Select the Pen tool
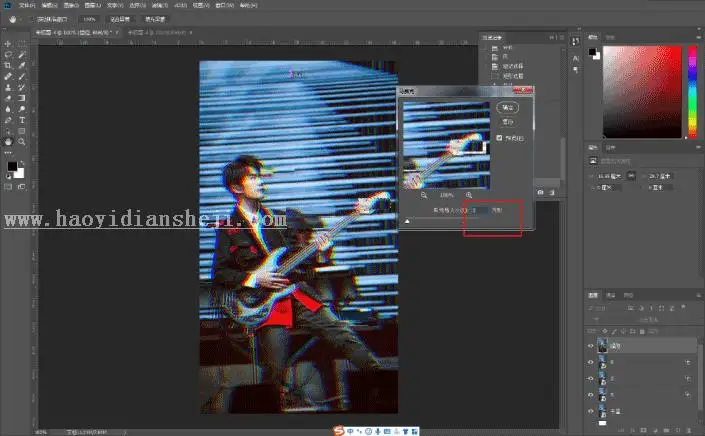The width and height of the screenshot is (705, 436). [x=8, y=120]
